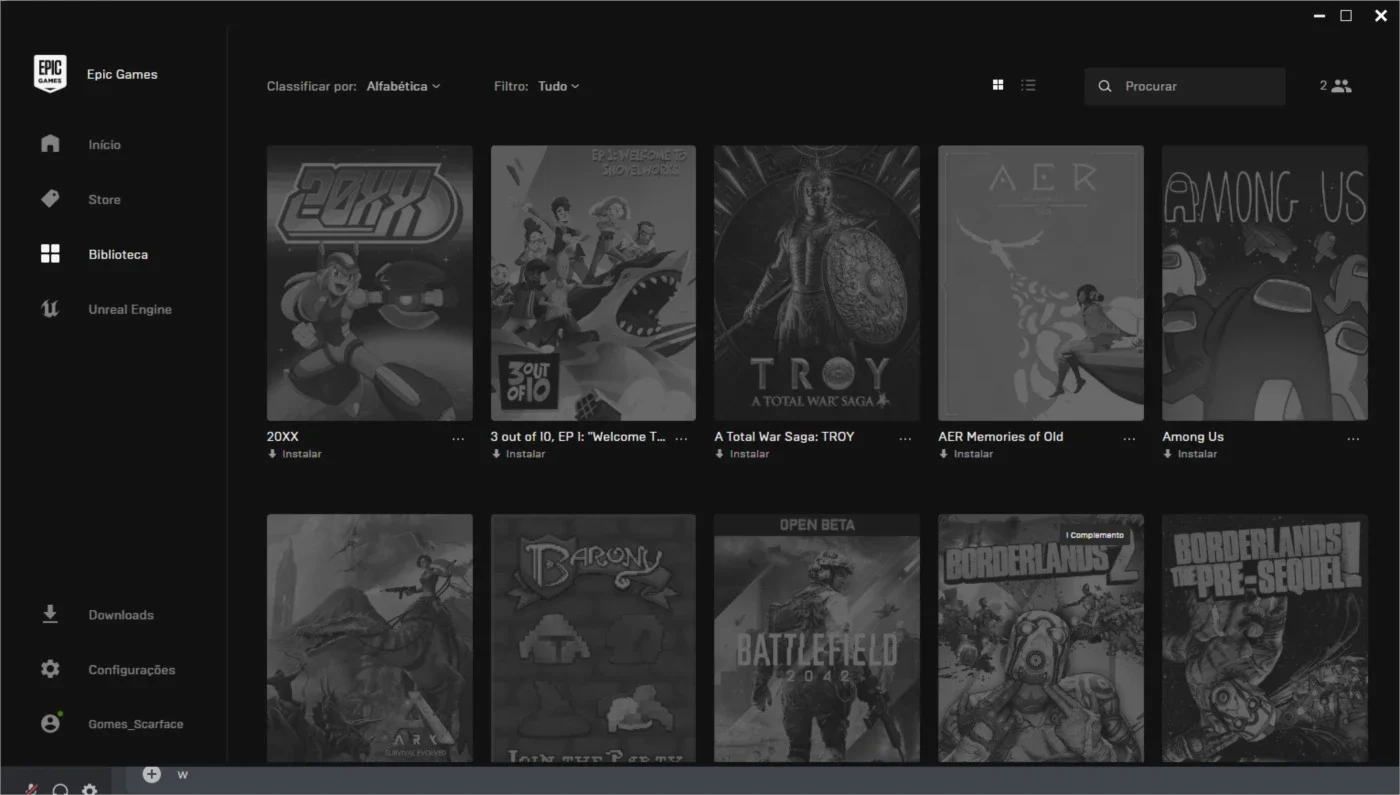Screen dimensions: 1400x795
Task: Open Configurações using the gear icon
Action: click(x=50, y=669)
